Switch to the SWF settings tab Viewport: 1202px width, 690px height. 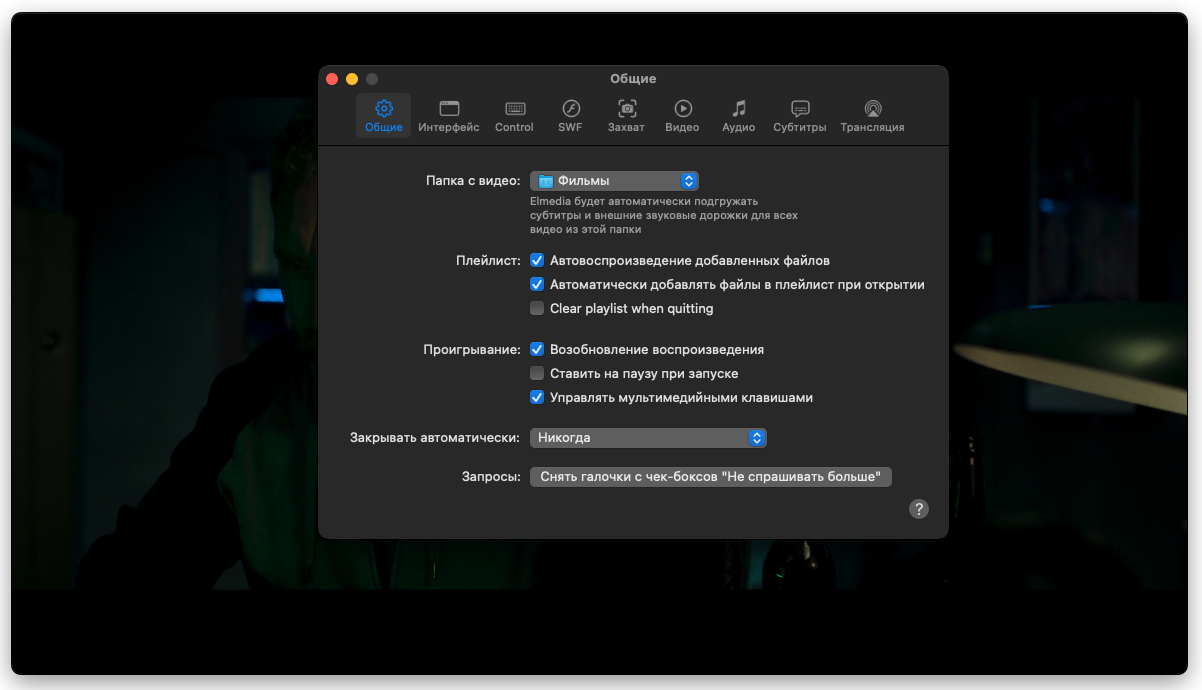[x=570, y=116]
